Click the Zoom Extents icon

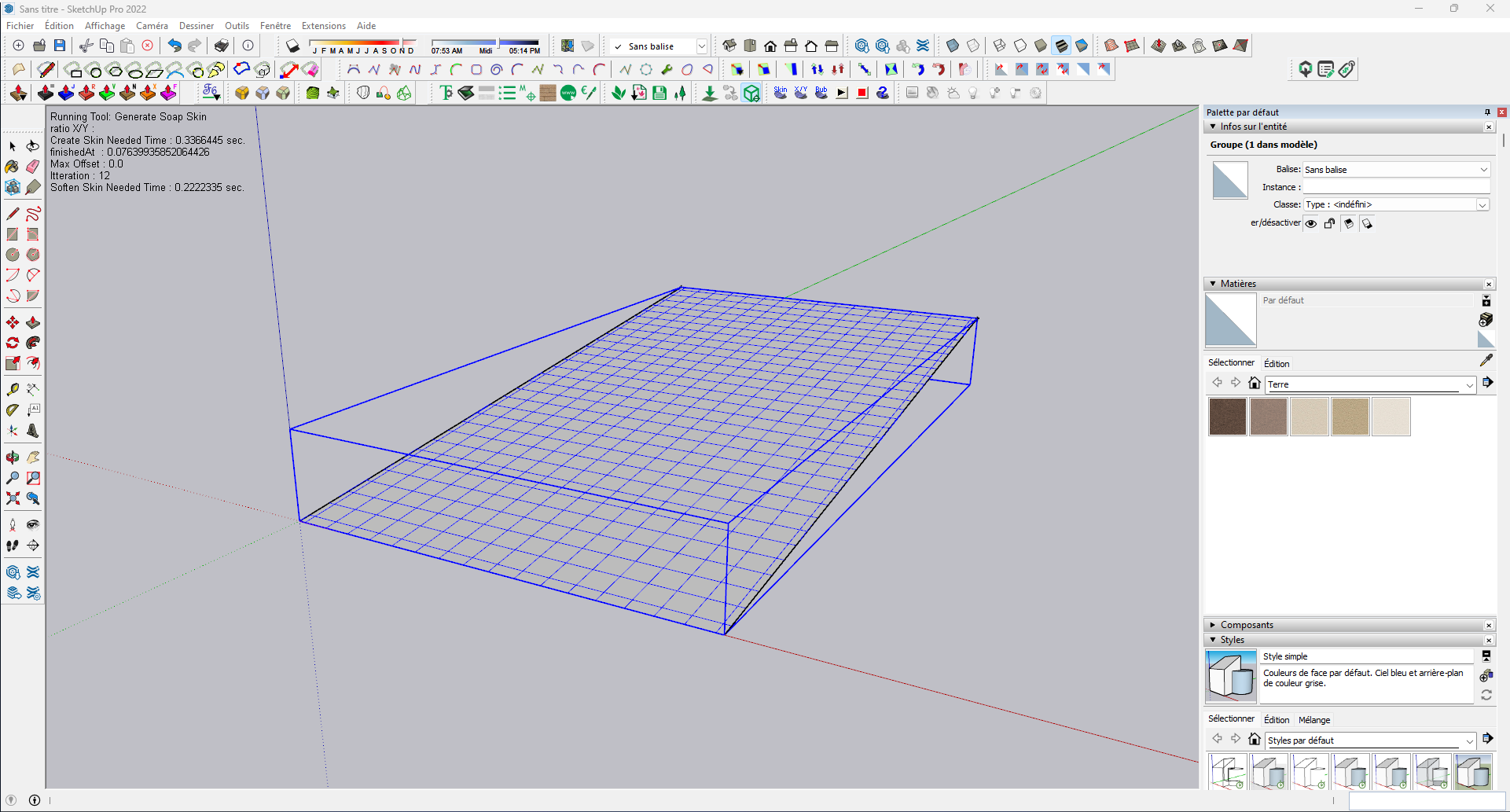pyautogui.click(x=13, y=498)
